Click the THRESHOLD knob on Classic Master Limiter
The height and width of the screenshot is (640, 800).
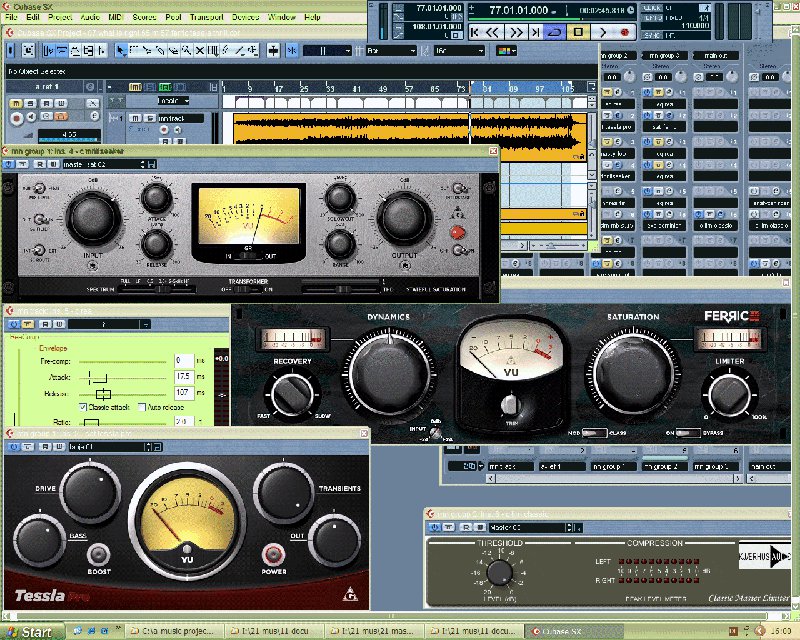499,572
